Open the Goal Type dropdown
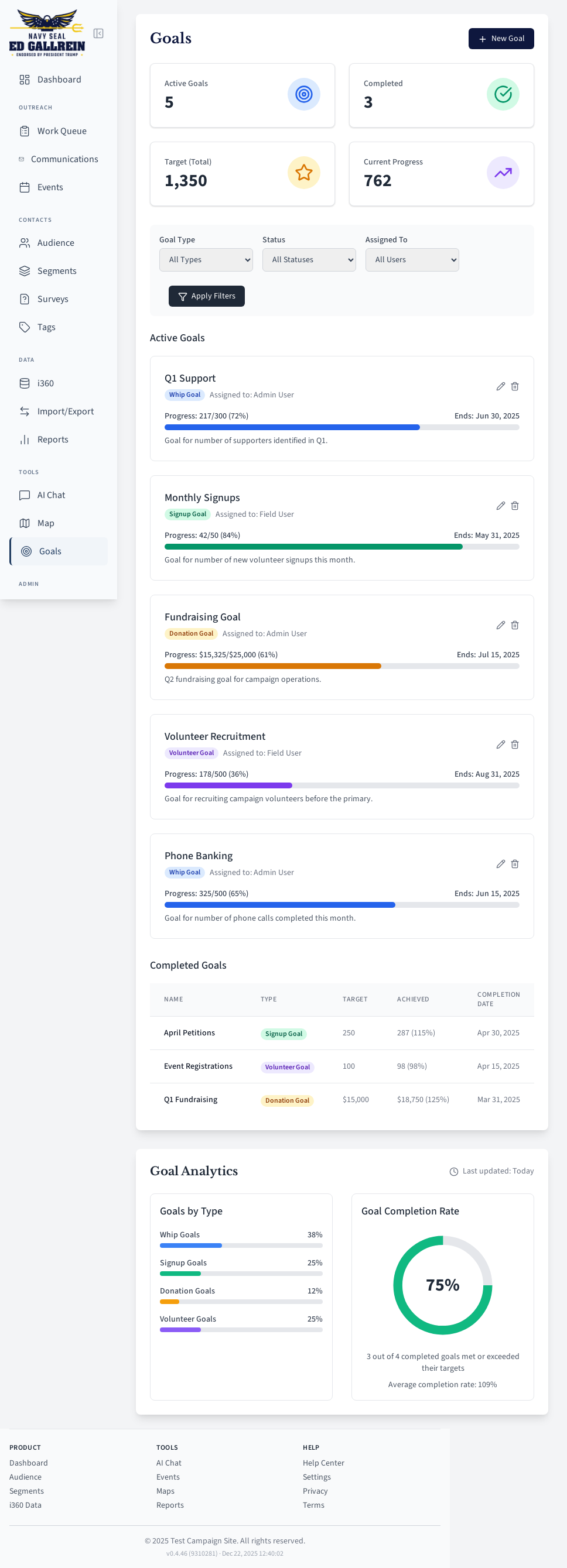Image resolution: width=567 pixels, height=1568 pixels. coord(206,260)
